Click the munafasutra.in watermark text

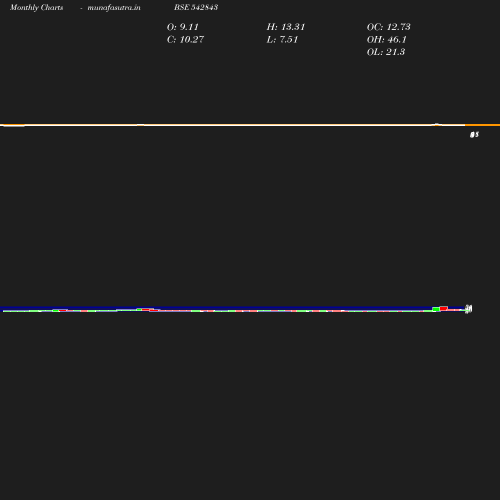[x=114, y=8]
